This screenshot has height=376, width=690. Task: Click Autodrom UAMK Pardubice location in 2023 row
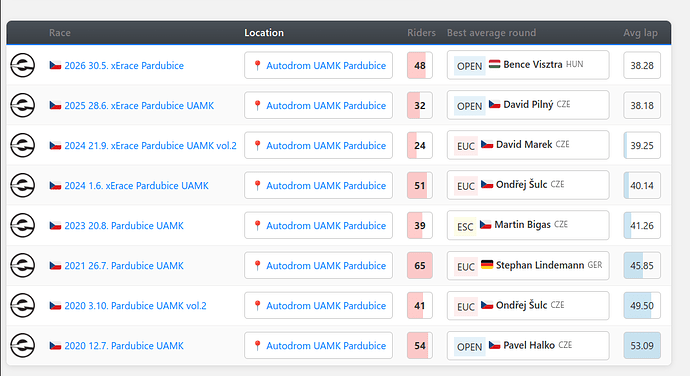coord(319,225)
